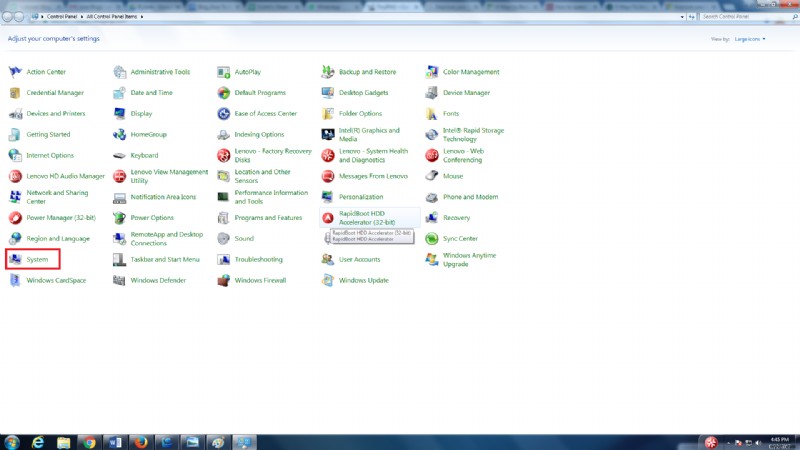Open the Action Center flag icon
Screen dimensions: 800x450
coord(15,72)
